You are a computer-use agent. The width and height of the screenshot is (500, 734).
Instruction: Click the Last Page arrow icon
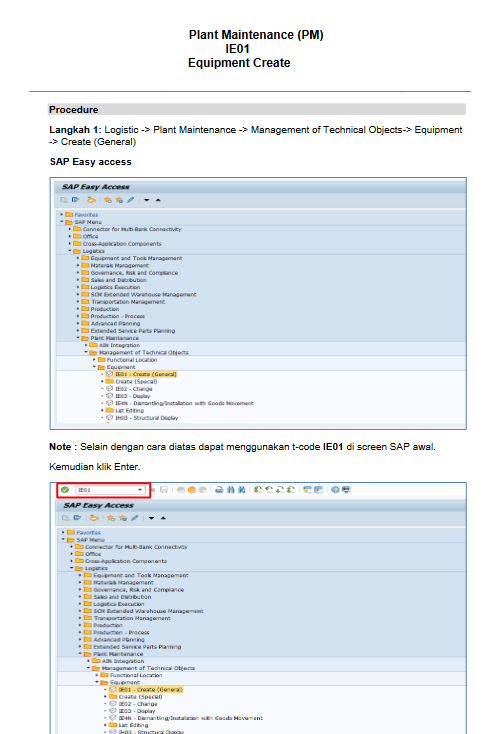pos(291,490)
